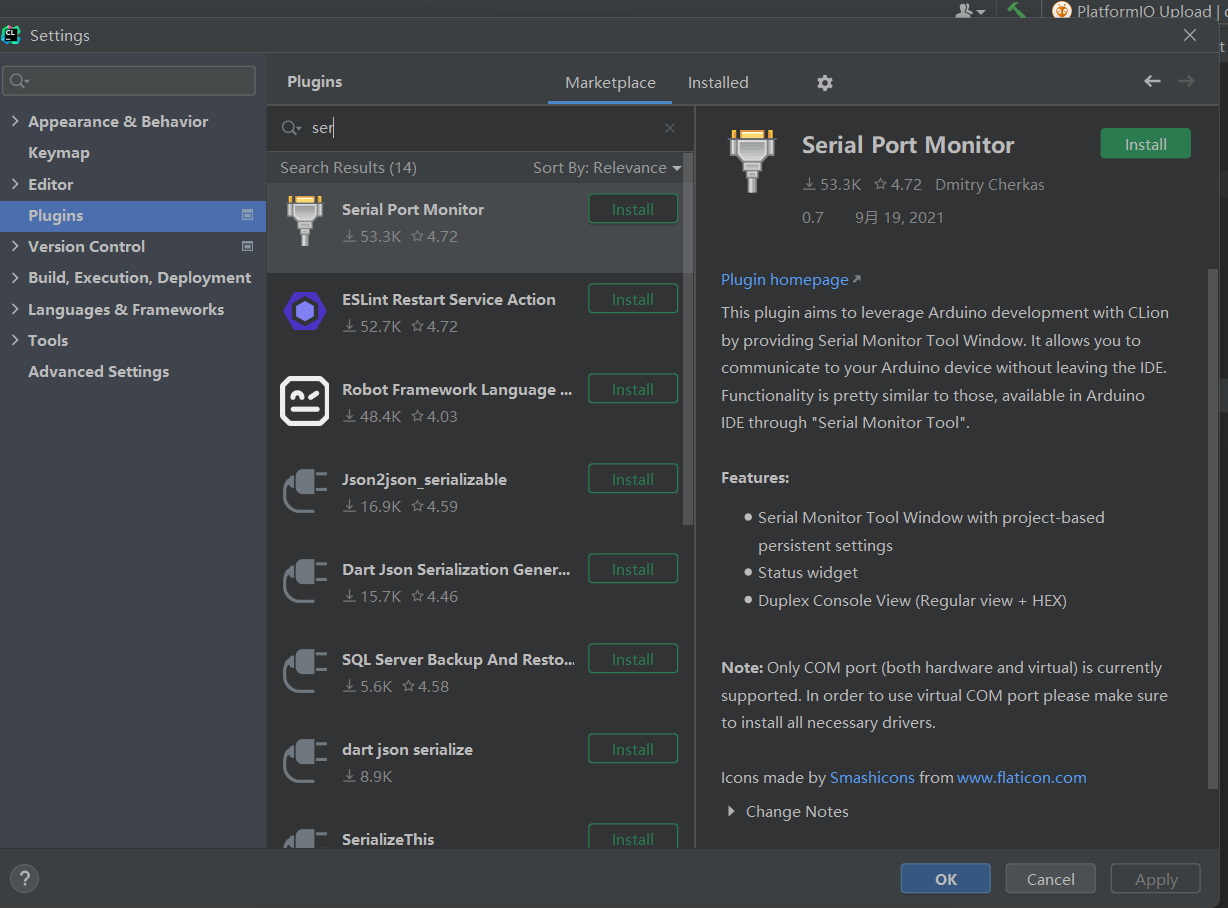
Task: Click the settings search field
Action: point(129,81)
